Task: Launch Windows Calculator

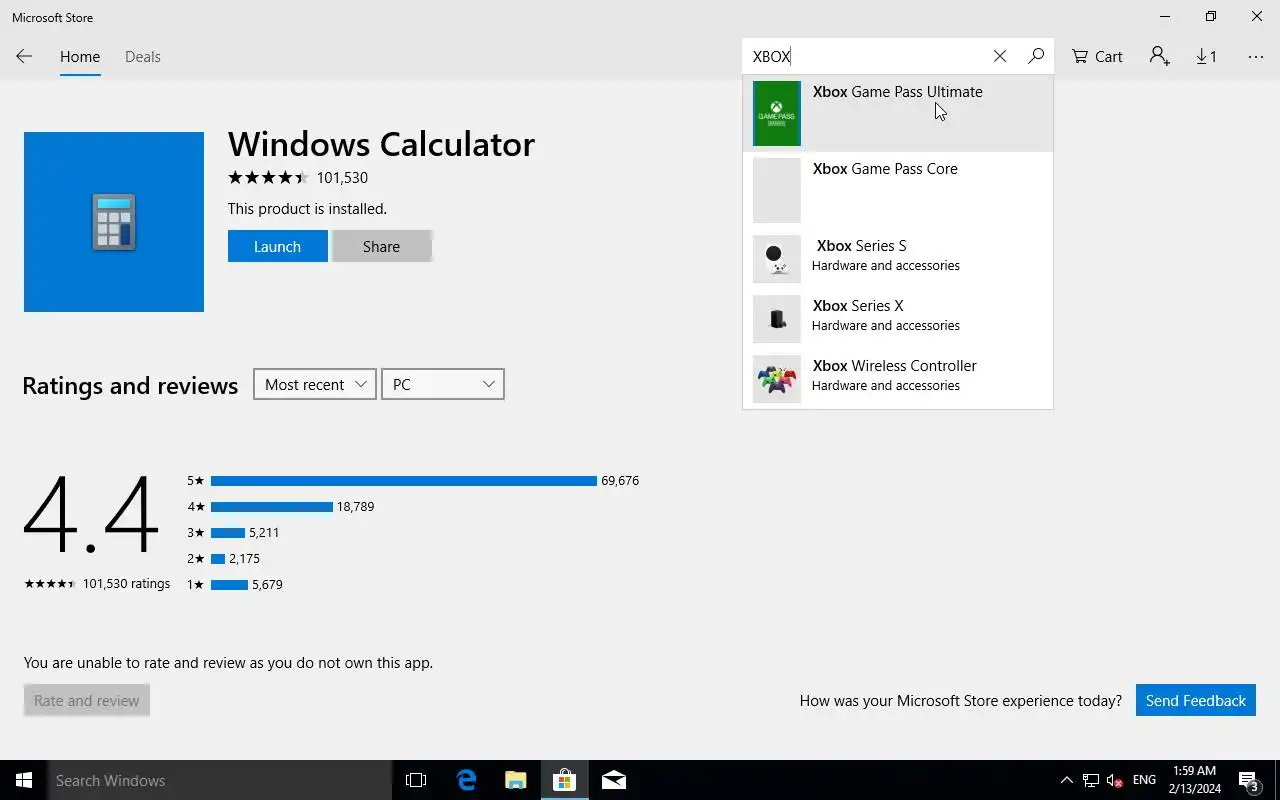Action: (278, 246)
